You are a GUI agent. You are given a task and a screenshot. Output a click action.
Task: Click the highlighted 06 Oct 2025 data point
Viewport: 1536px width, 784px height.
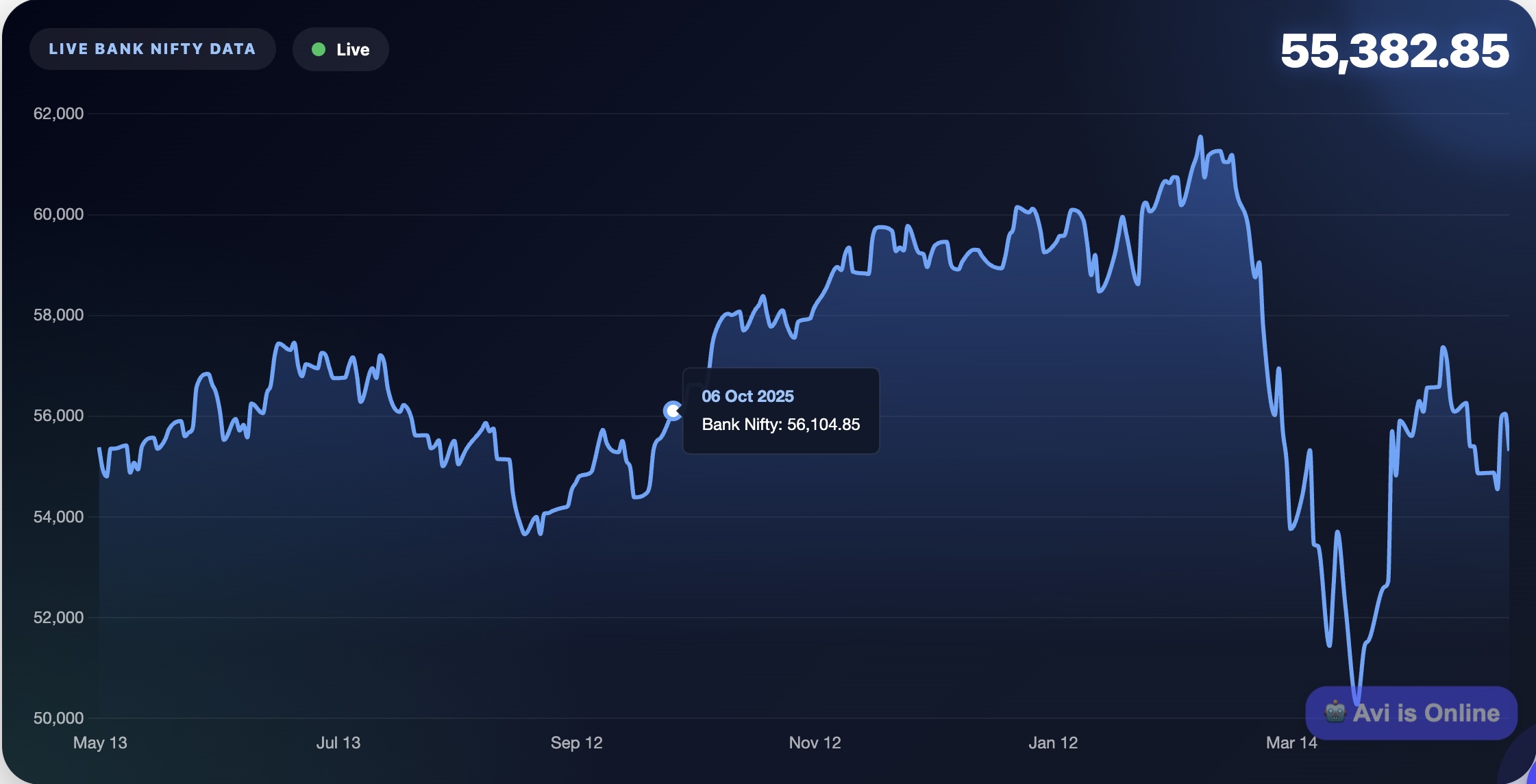click(673, 411)
